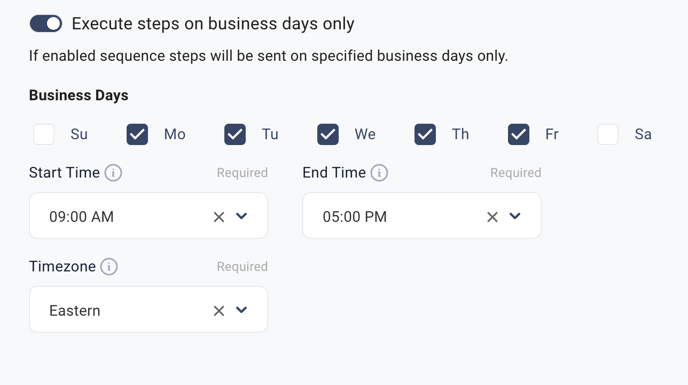The image size is (688, 385).
Task: Uncheck the Th business day checkbox
Action: [425, 134]
